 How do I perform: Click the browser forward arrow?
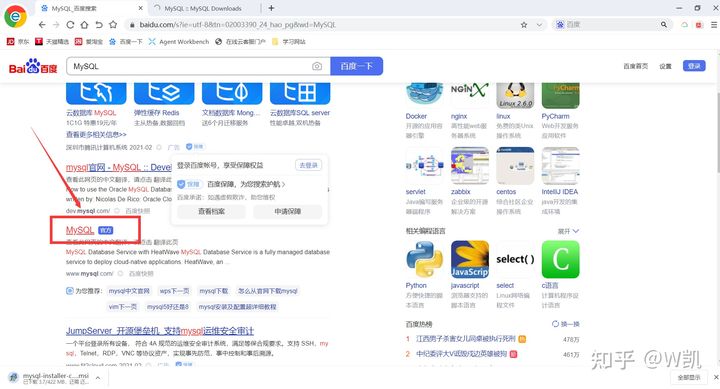pos(56,25)
